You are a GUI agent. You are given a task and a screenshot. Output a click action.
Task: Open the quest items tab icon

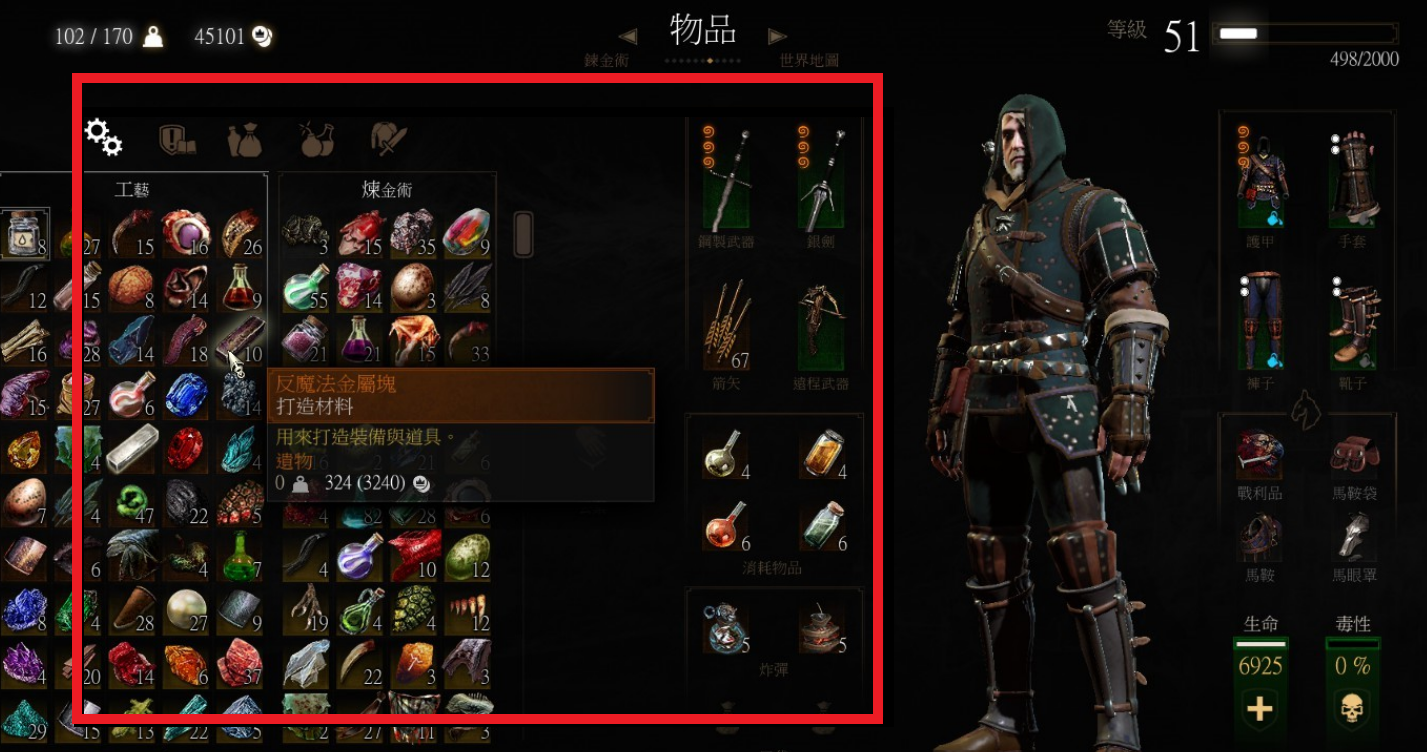(175, 139)
